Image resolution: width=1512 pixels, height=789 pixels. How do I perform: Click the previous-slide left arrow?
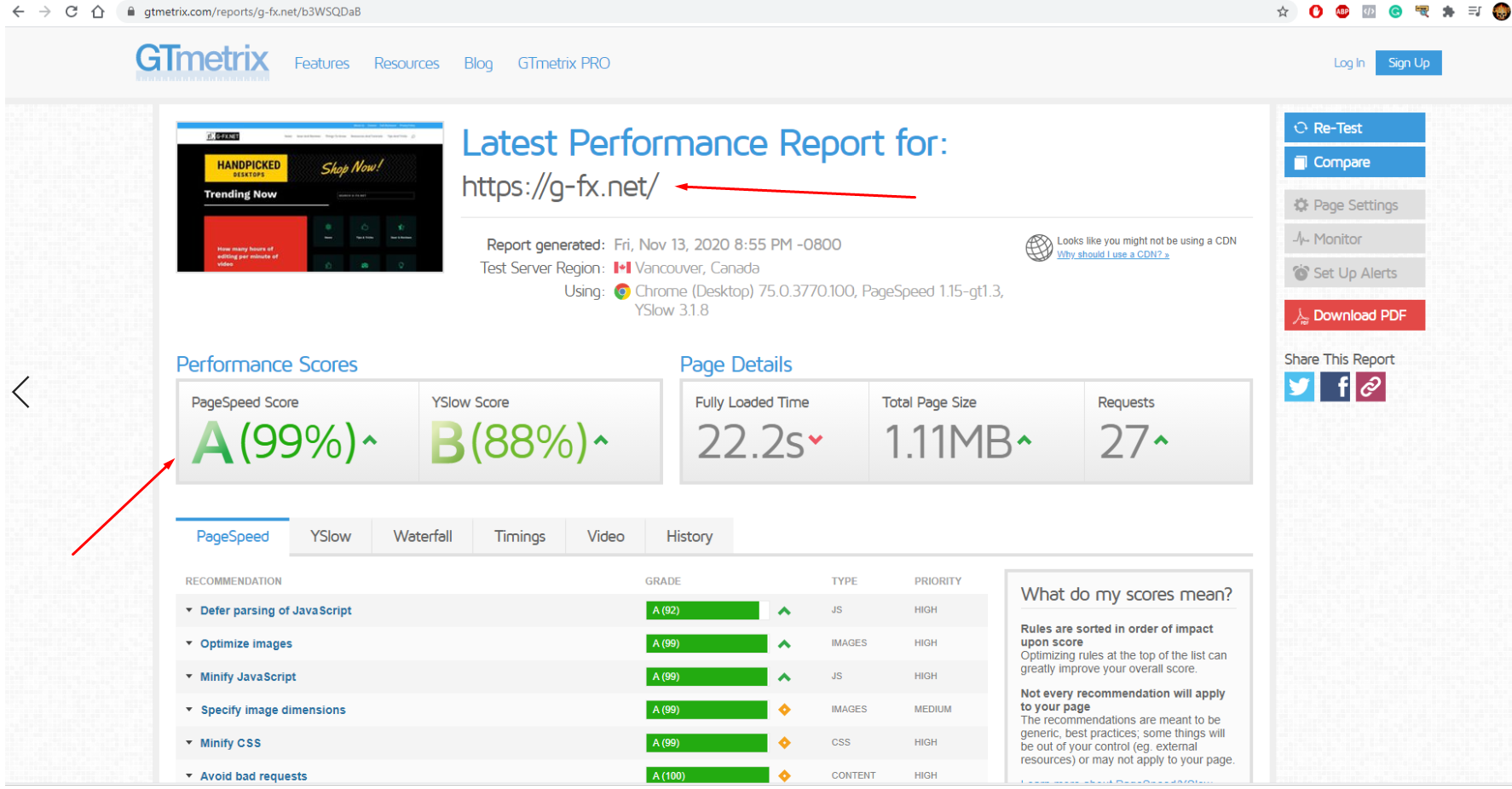21,392
